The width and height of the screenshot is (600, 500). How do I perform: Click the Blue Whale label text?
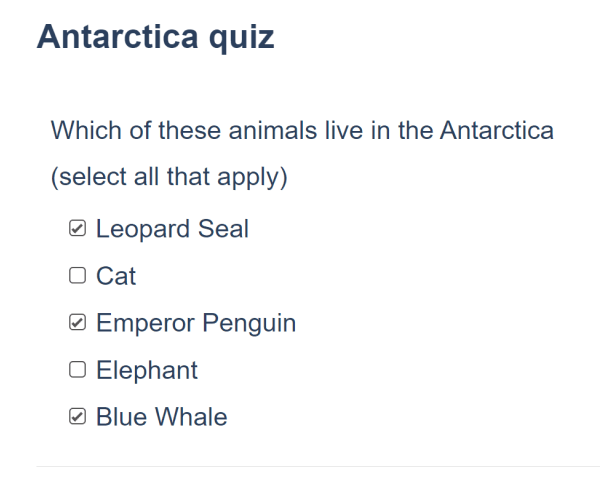point(162,417)
